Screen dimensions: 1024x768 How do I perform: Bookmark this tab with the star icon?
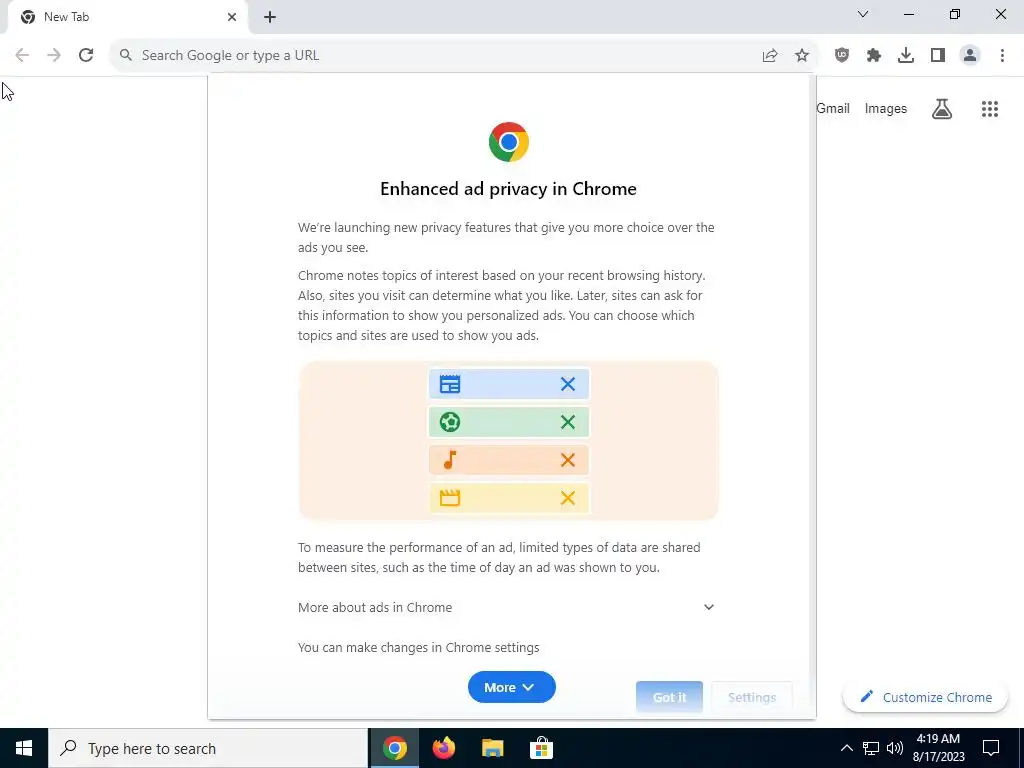pos(802,56)
